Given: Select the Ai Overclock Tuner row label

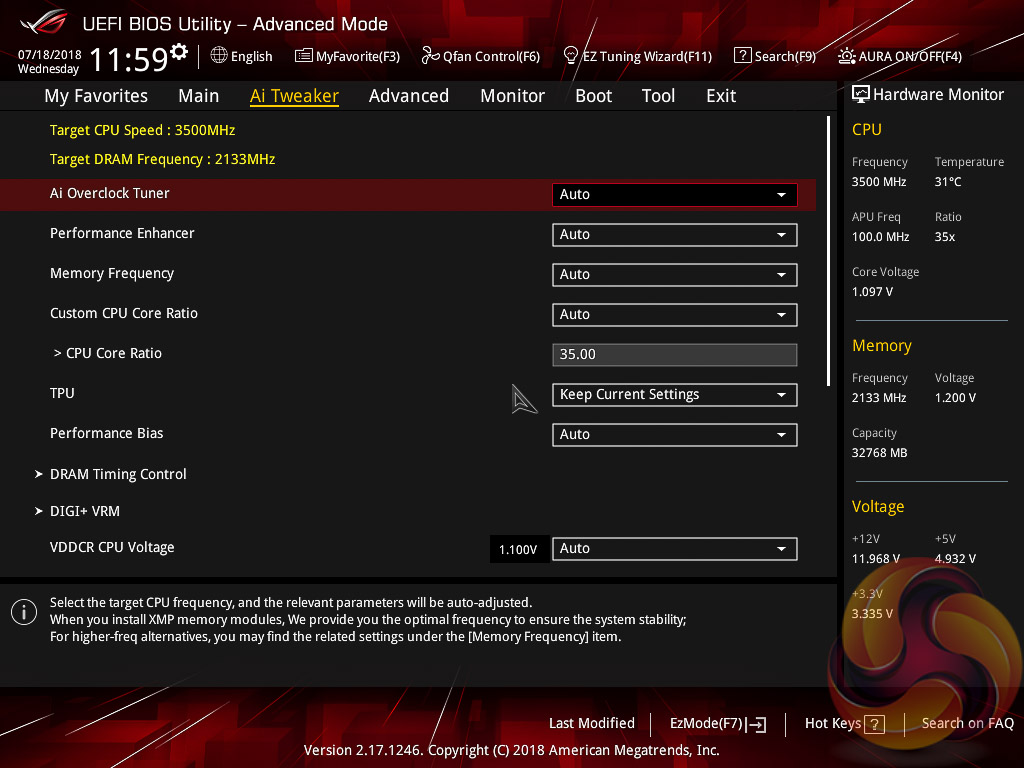Looking at the screenshot, I should (x=110, y=193).
